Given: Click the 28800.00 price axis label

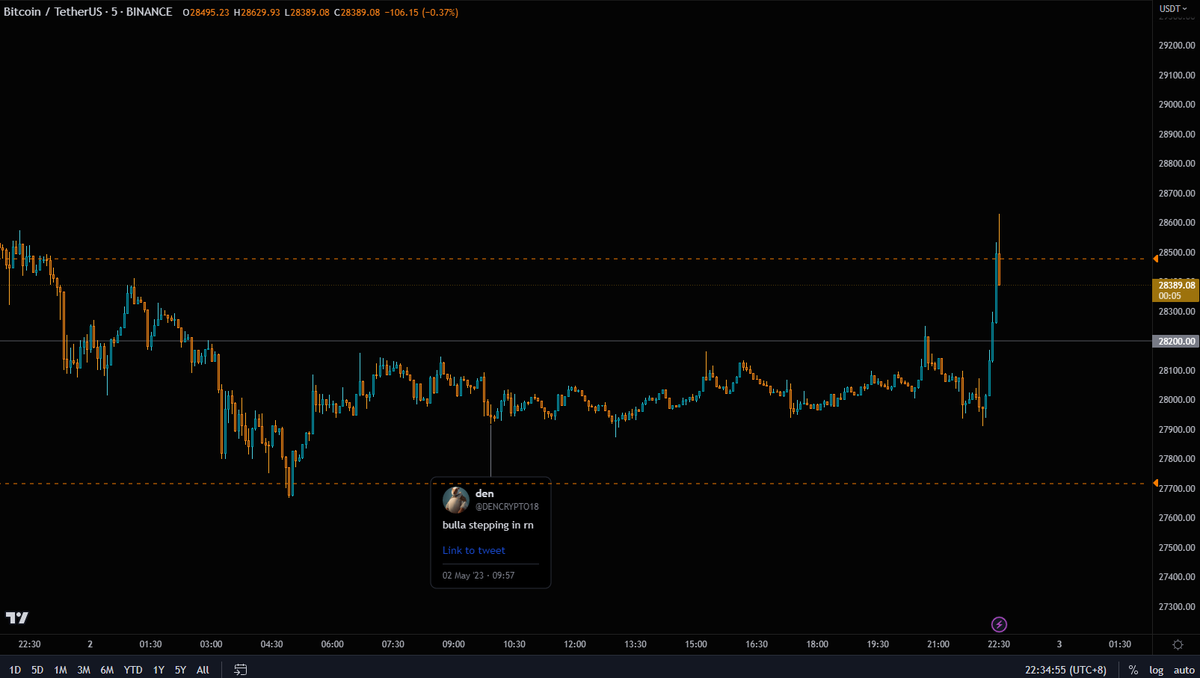Looking at the screenshot, I should point(1176,164).
